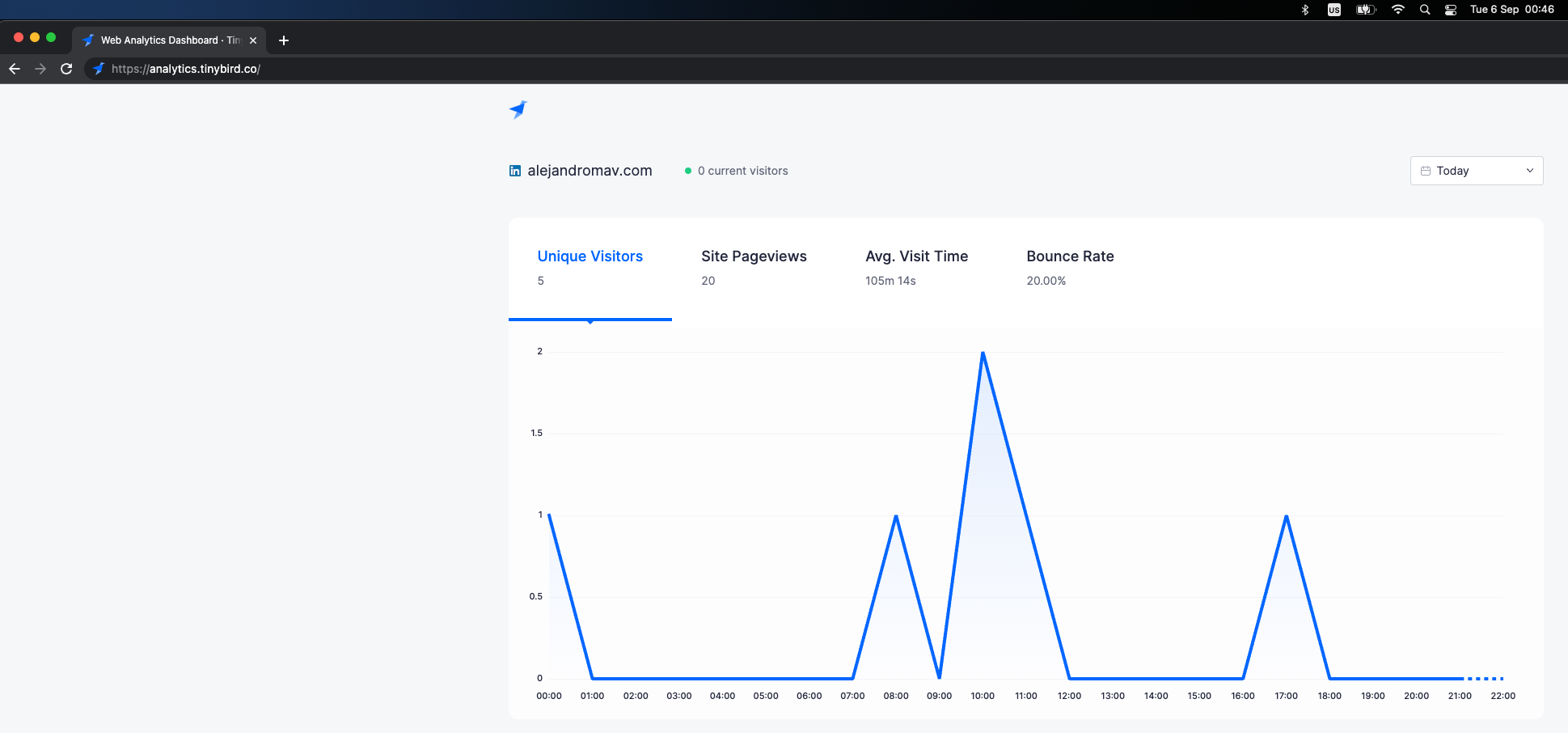Click the chart point at 17:00

pos(1286,515)
